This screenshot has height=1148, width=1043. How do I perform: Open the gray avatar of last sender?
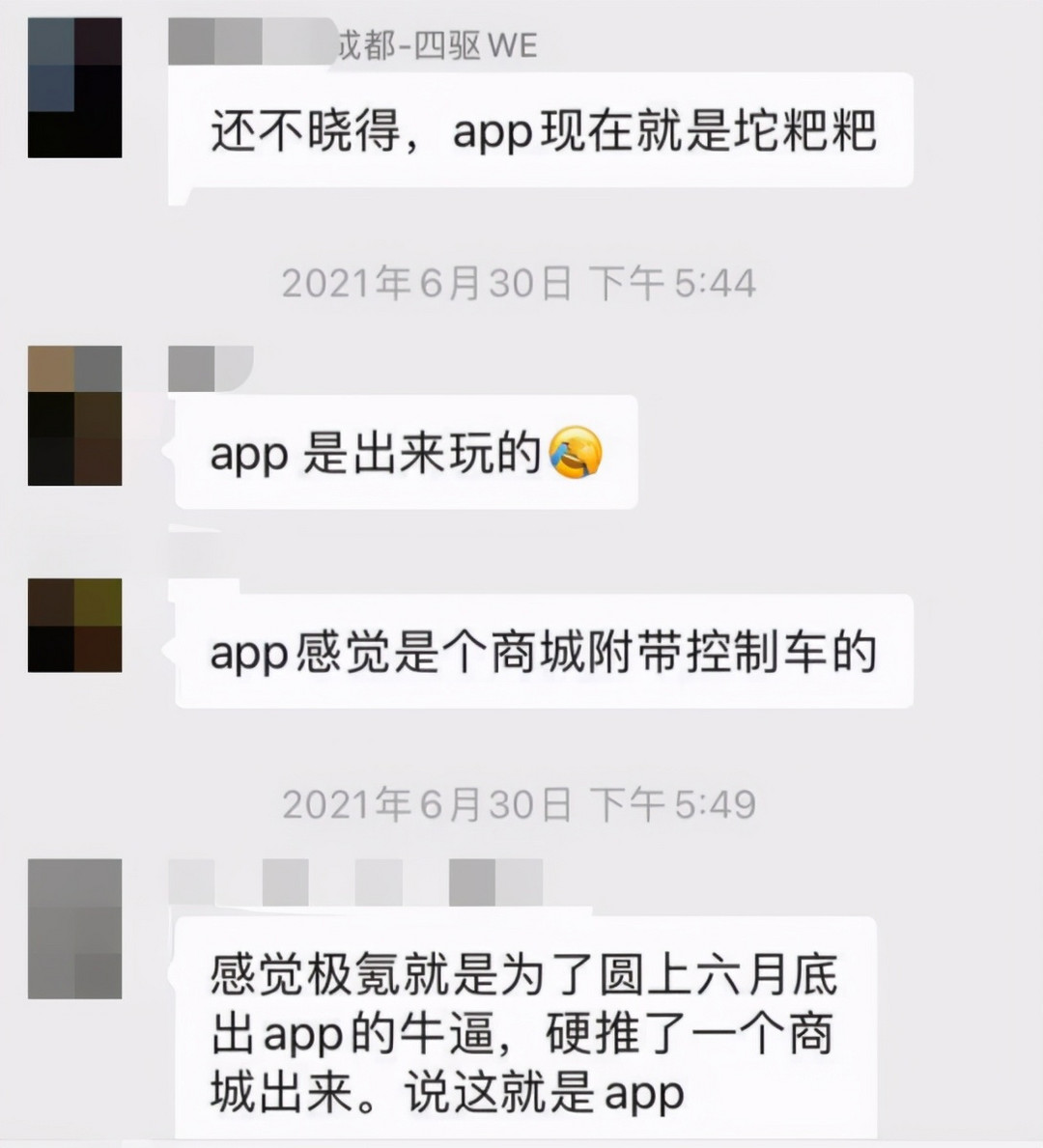74,929
